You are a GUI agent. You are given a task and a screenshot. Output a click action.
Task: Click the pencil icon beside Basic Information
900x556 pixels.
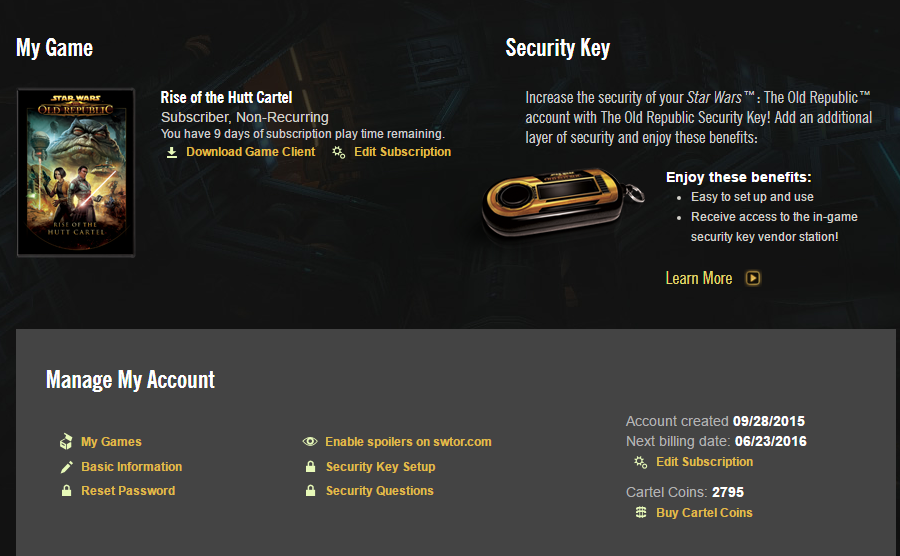[66, 467]
